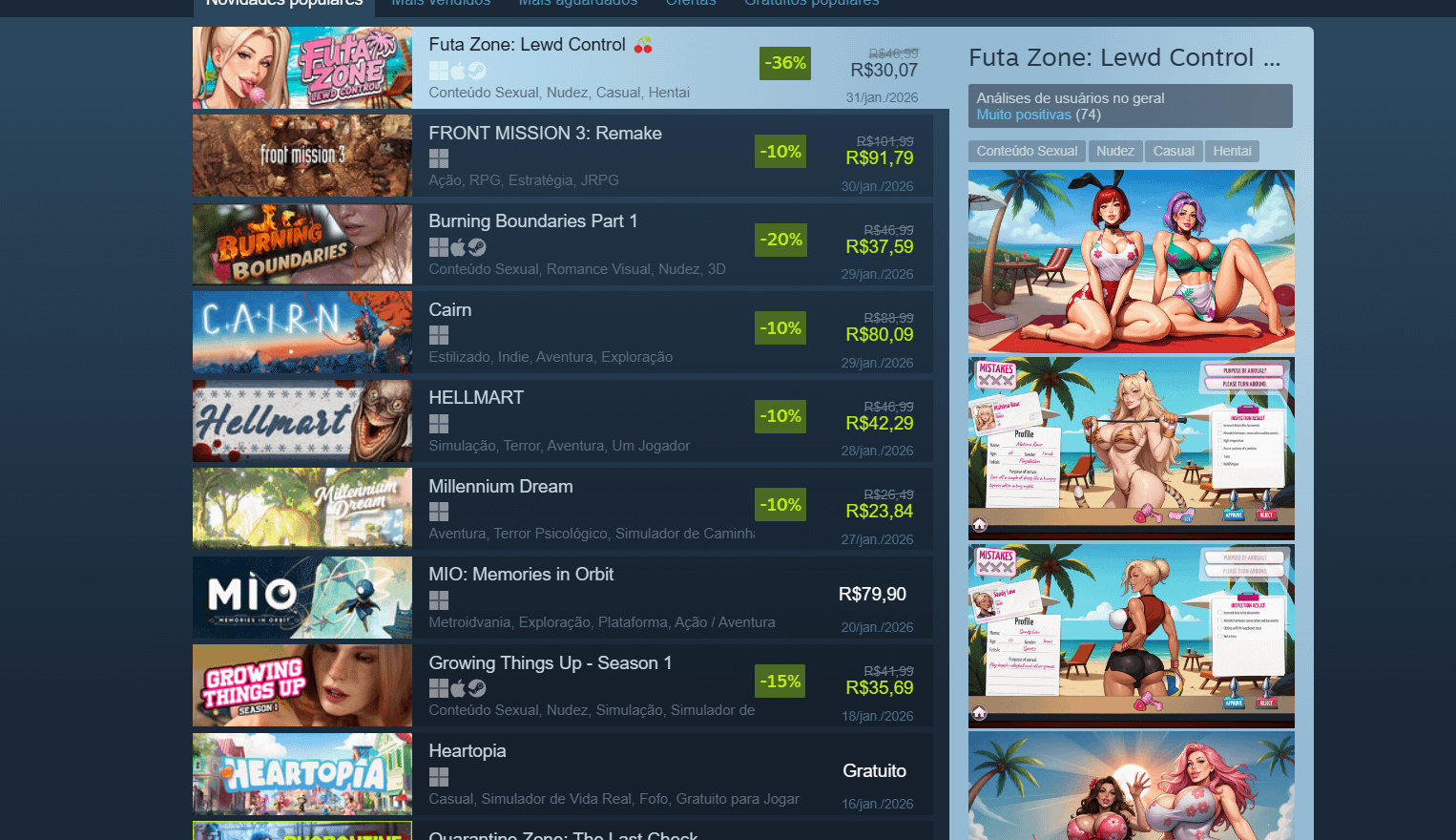Open the MIO: Memories in Orbit title link
This screenshot has height=840, width=1456.
pos(521,575)
